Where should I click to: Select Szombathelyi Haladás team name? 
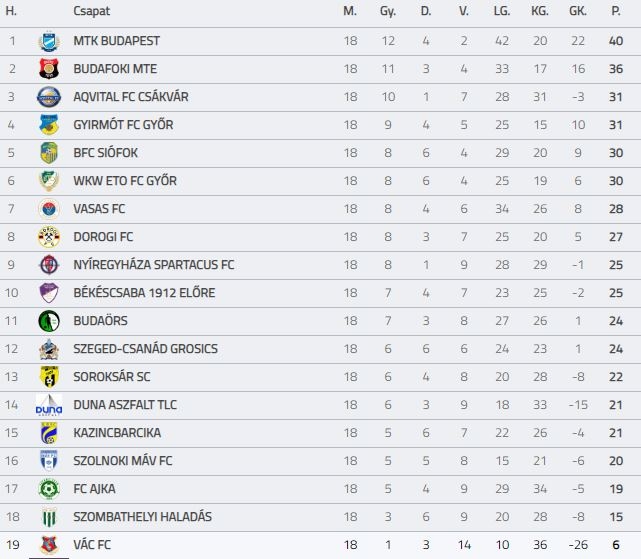point(143,517)
